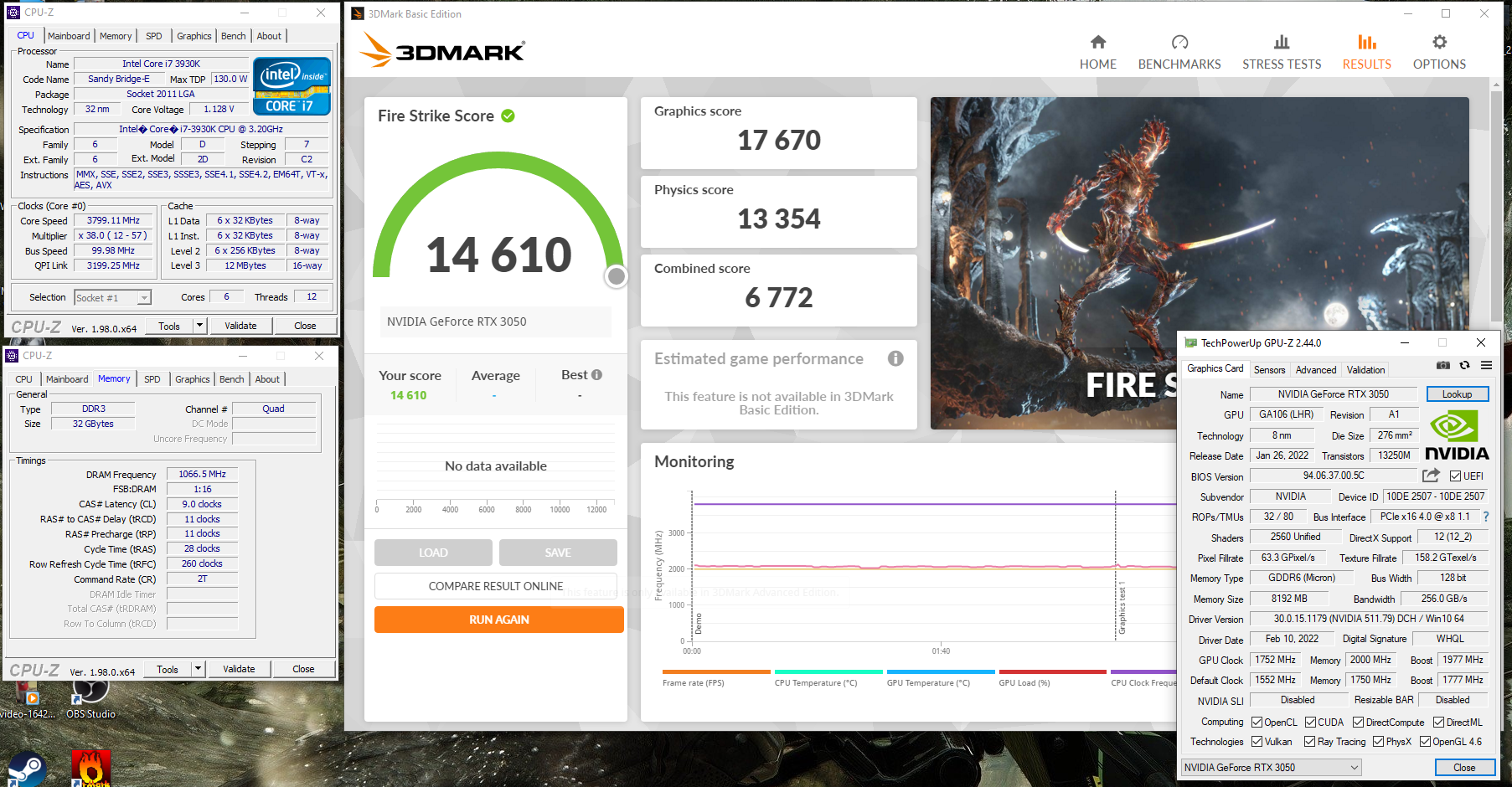Screen dimensions: 1512x787
Task: Toggle the CUDA checkbox
Action: point(1310,723)
